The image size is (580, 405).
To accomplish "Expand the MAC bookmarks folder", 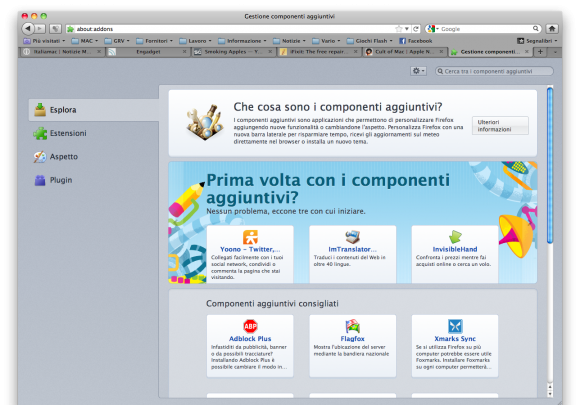I will coord(85,41).
